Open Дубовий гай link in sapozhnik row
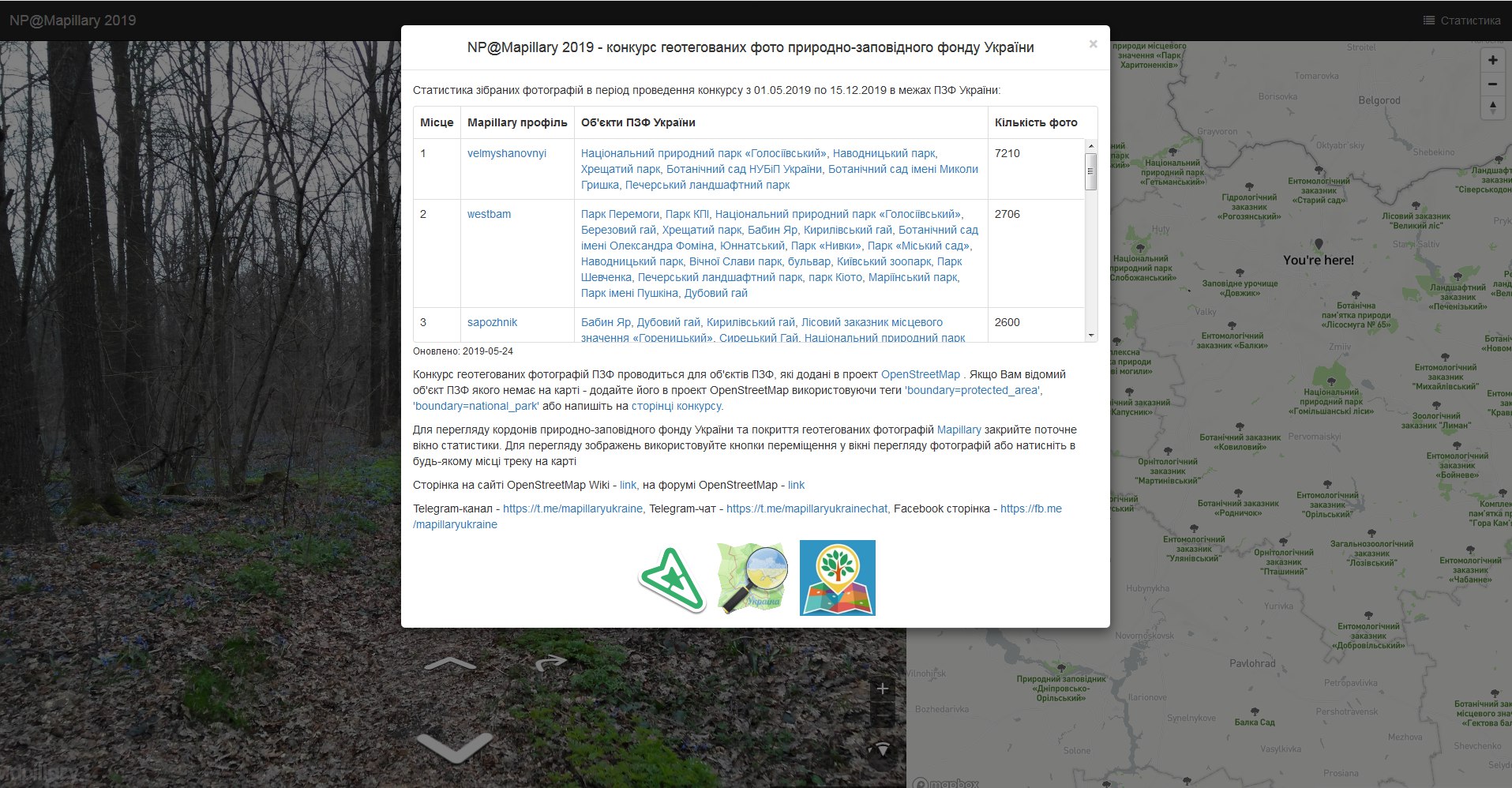 point(669,322)
